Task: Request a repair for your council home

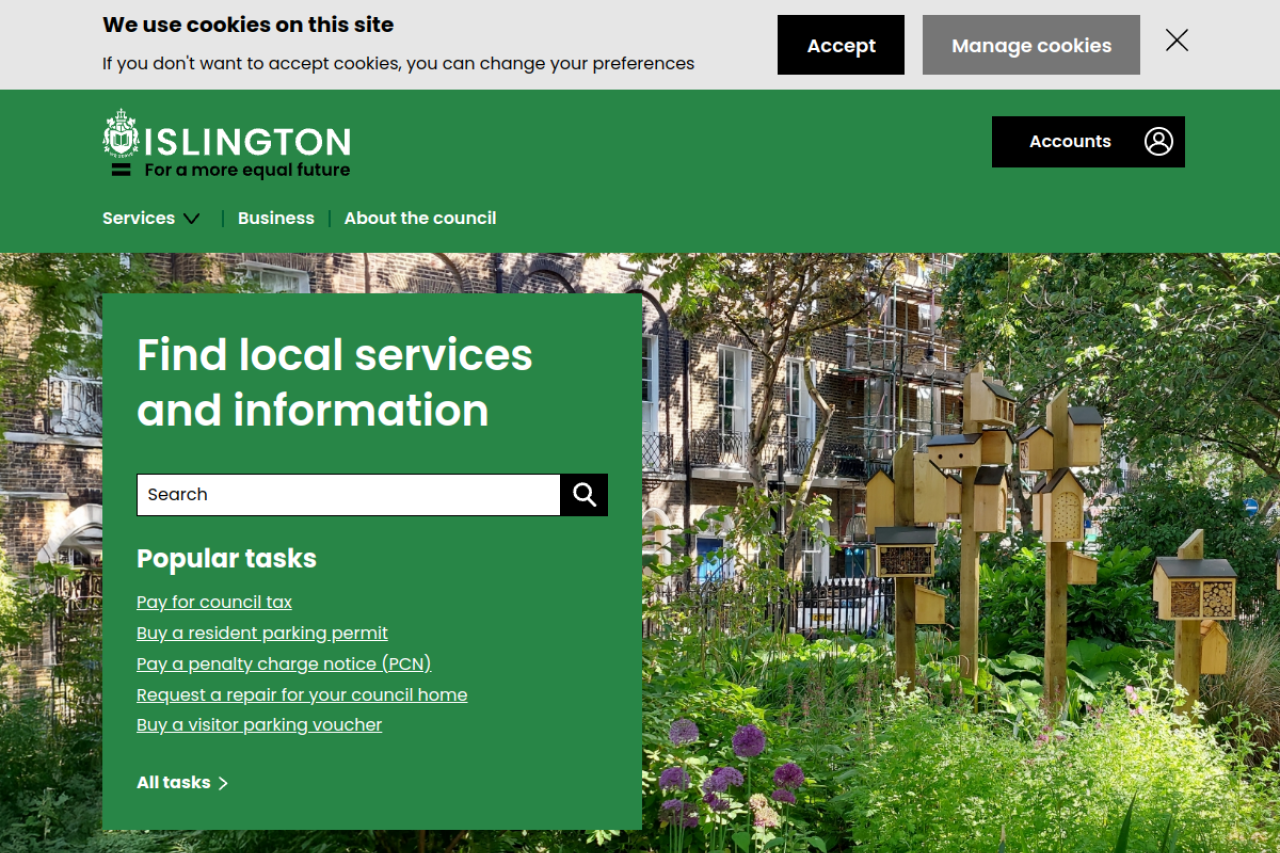Action: point(302,695)
